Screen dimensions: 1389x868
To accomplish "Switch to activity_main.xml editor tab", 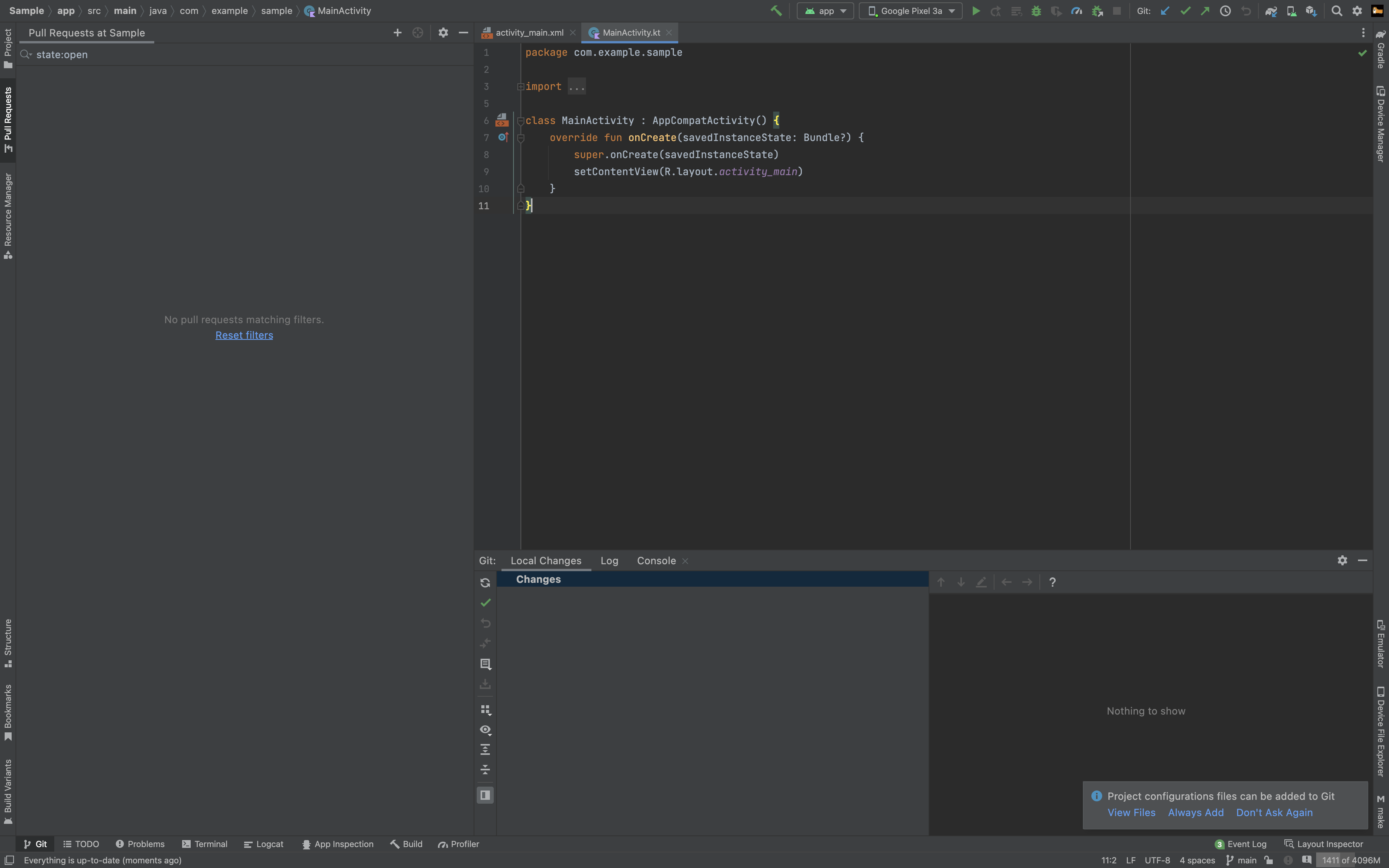I will click(x=529, y=33).
